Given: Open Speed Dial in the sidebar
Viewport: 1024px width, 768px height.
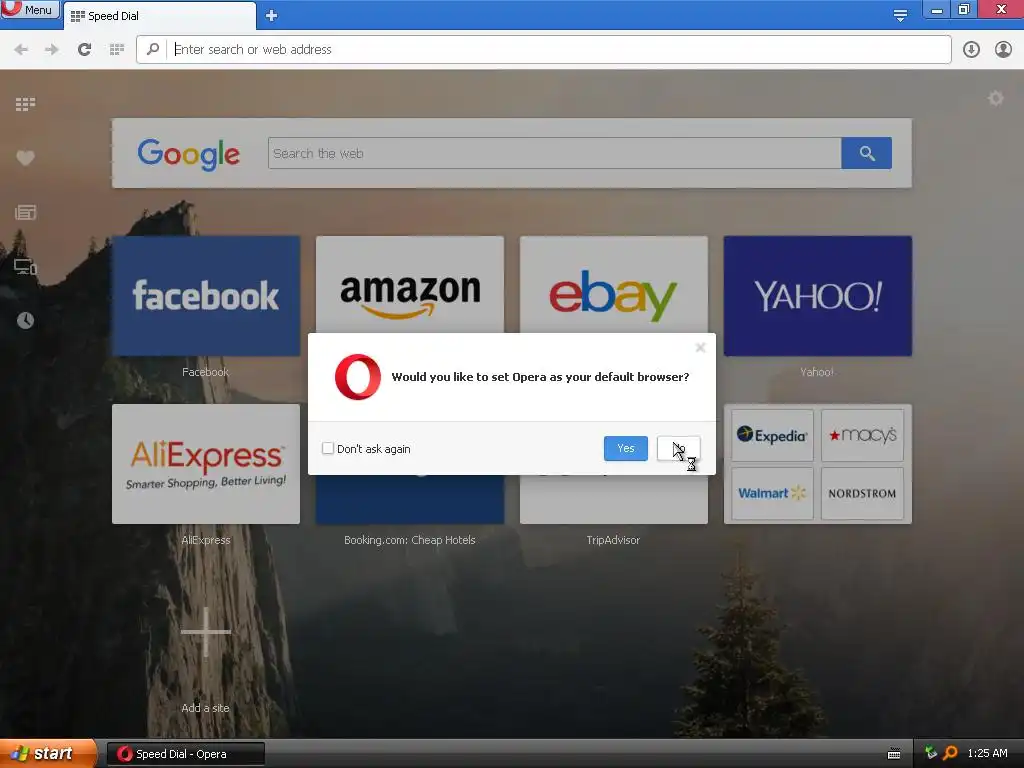Looking at the screenshot, I should point(25,104).
